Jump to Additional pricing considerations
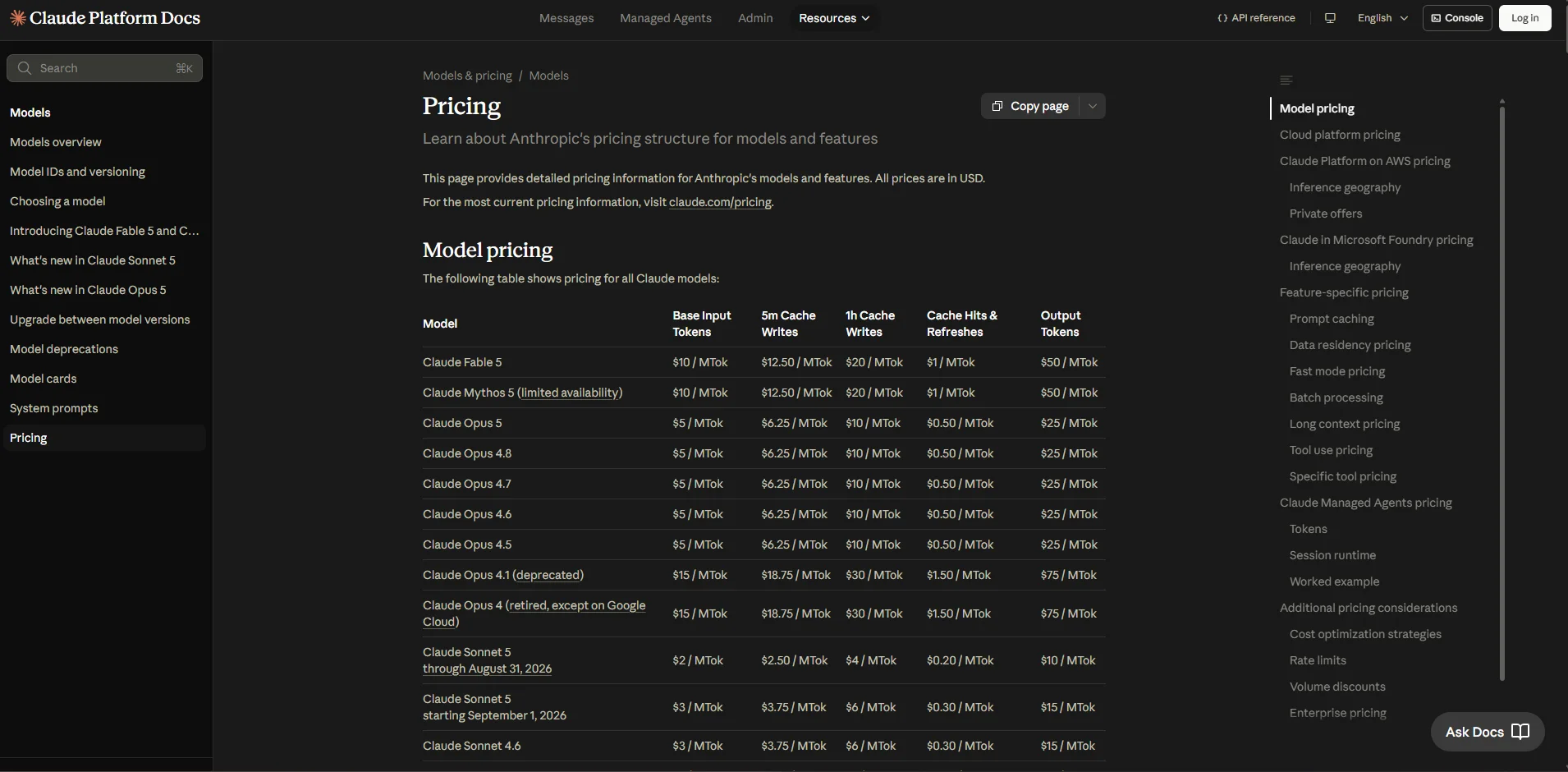This screenshot has width=1568, height=772. [1369, 608]
